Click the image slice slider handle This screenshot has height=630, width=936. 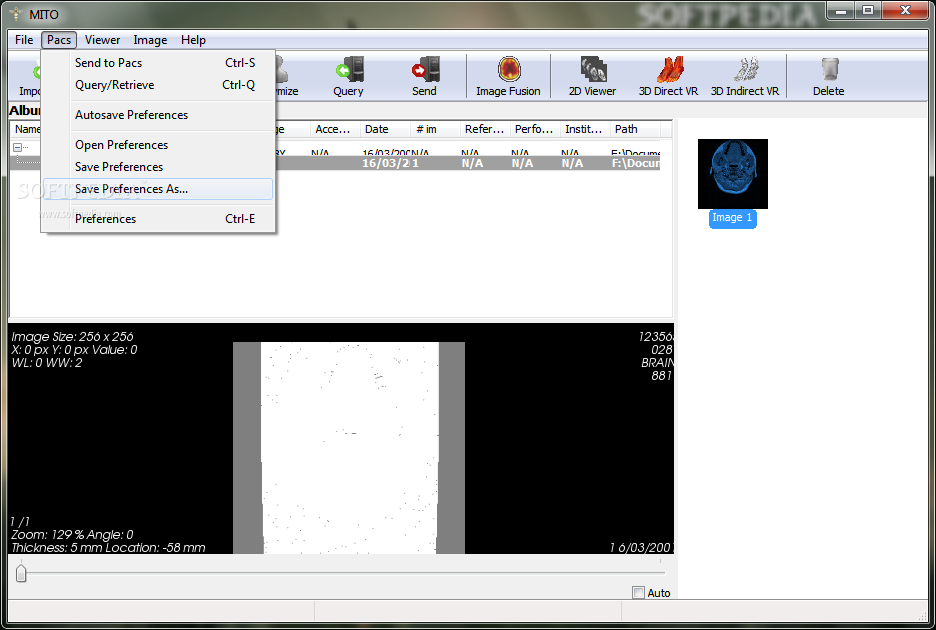click(x=21, y=573)
